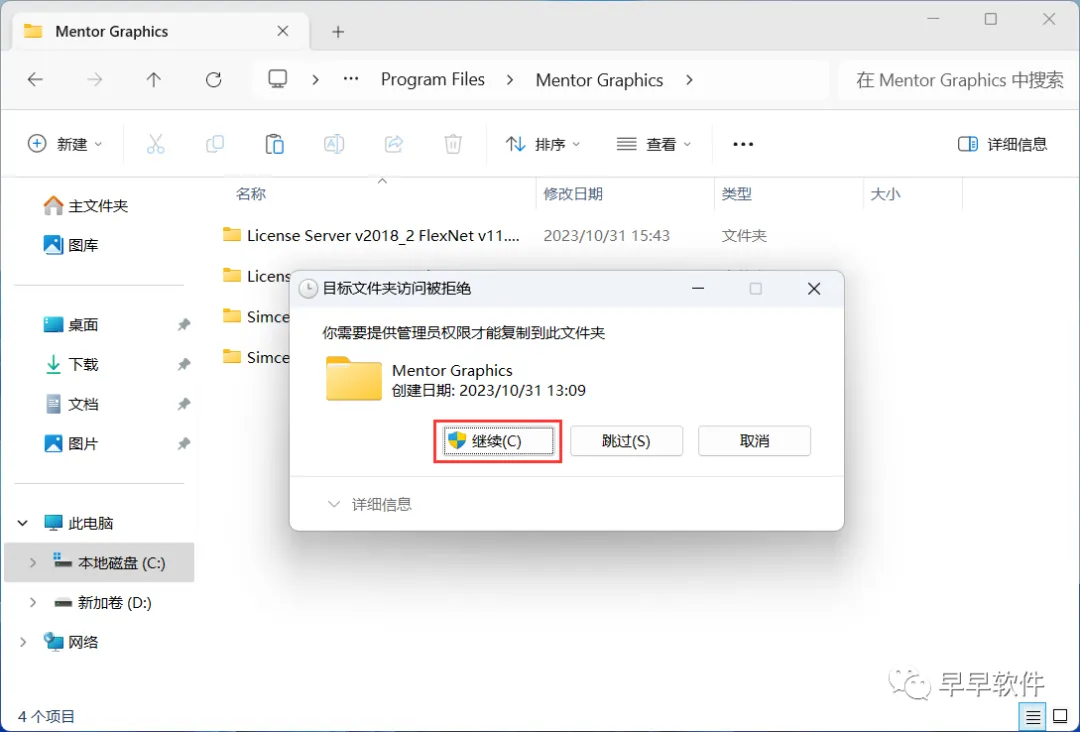Add a new tab with plus button

coord(338,32)
